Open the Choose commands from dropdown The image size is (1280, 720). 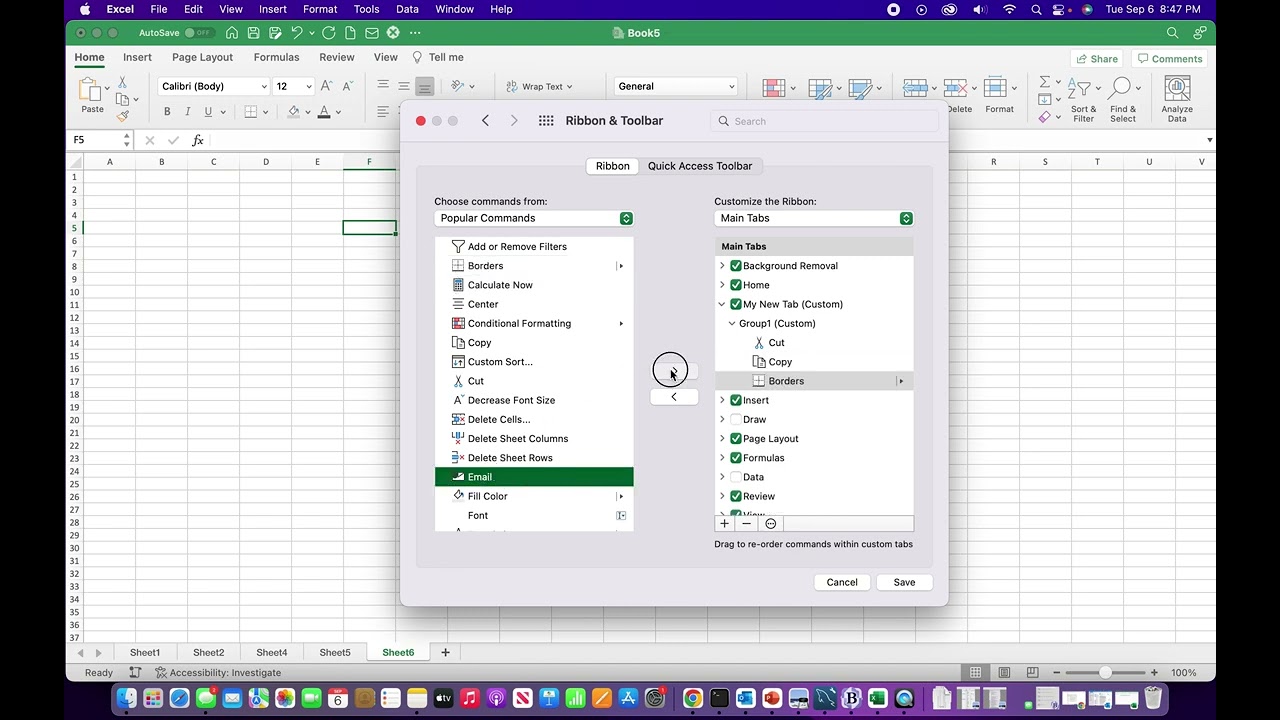tap(534, 218)
